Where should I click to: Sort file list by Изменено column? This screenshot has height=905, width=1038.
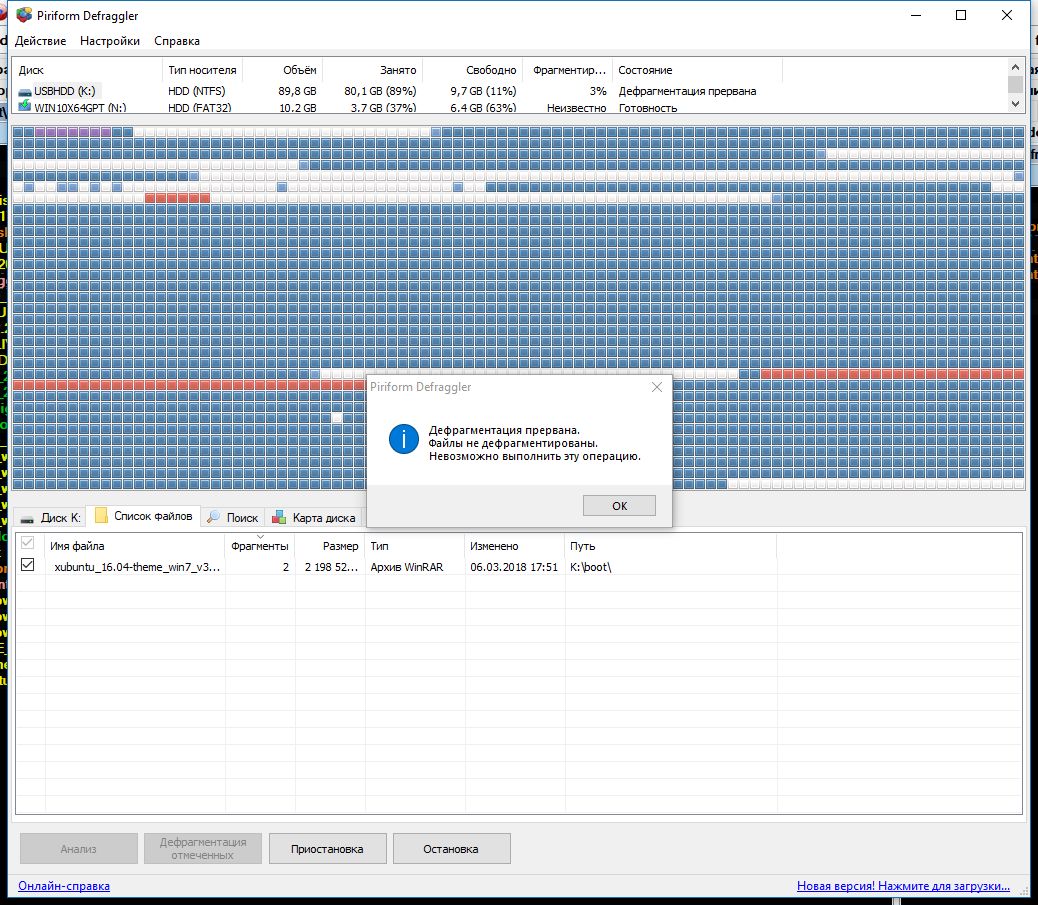click(x=515, y=546)
